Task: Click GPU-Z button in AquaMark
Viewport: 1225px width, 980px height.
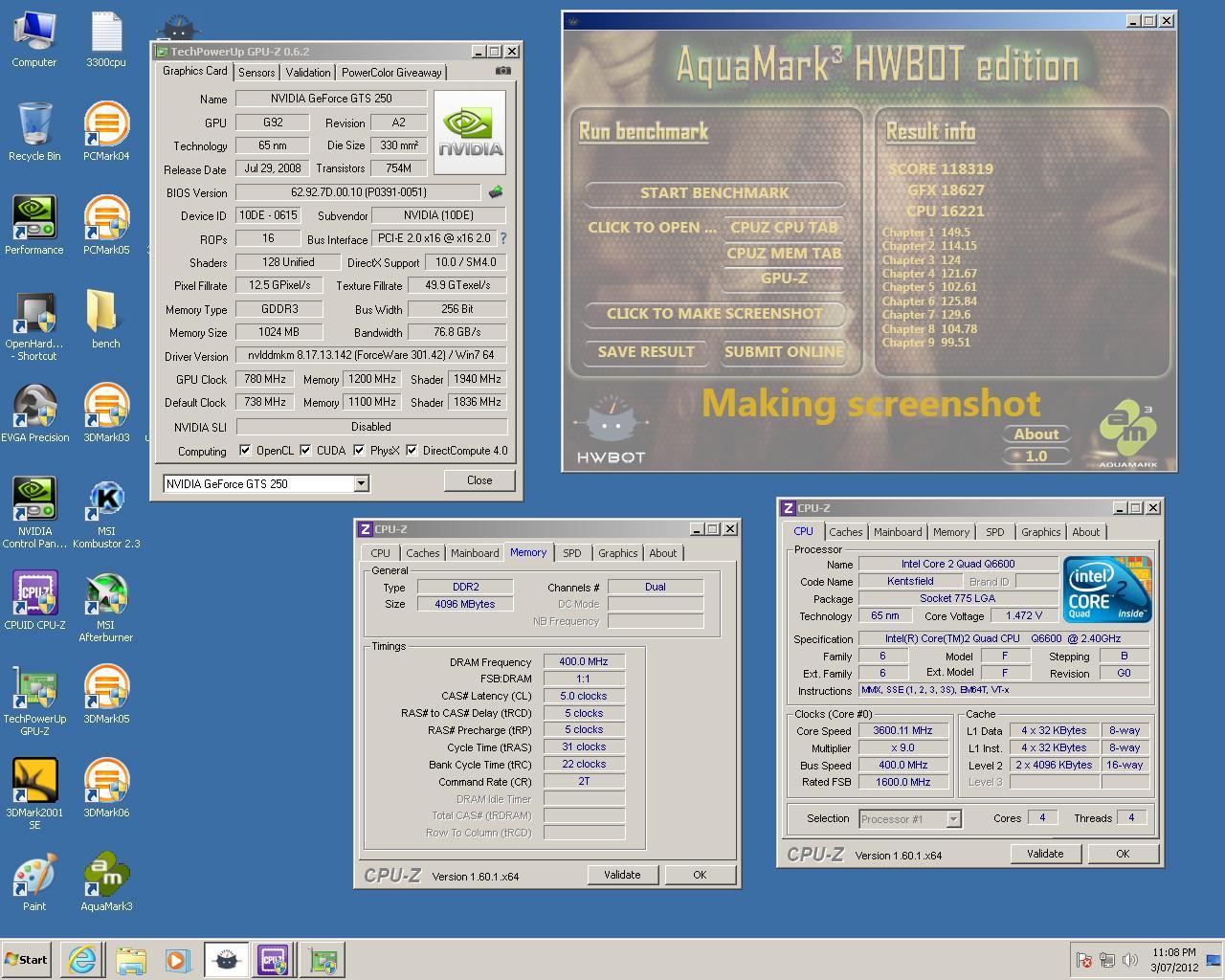Action: (x=784, y=278)
